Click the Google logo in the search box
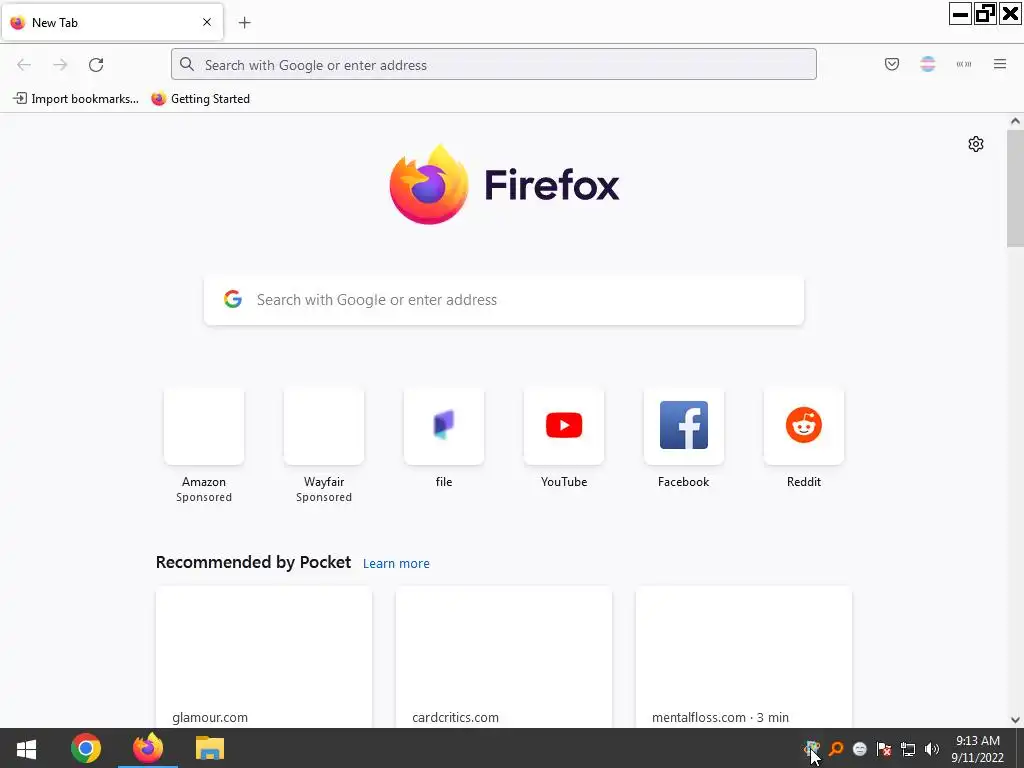Image resolution: width=1024 pixels, height=768 pixels. 232,299
